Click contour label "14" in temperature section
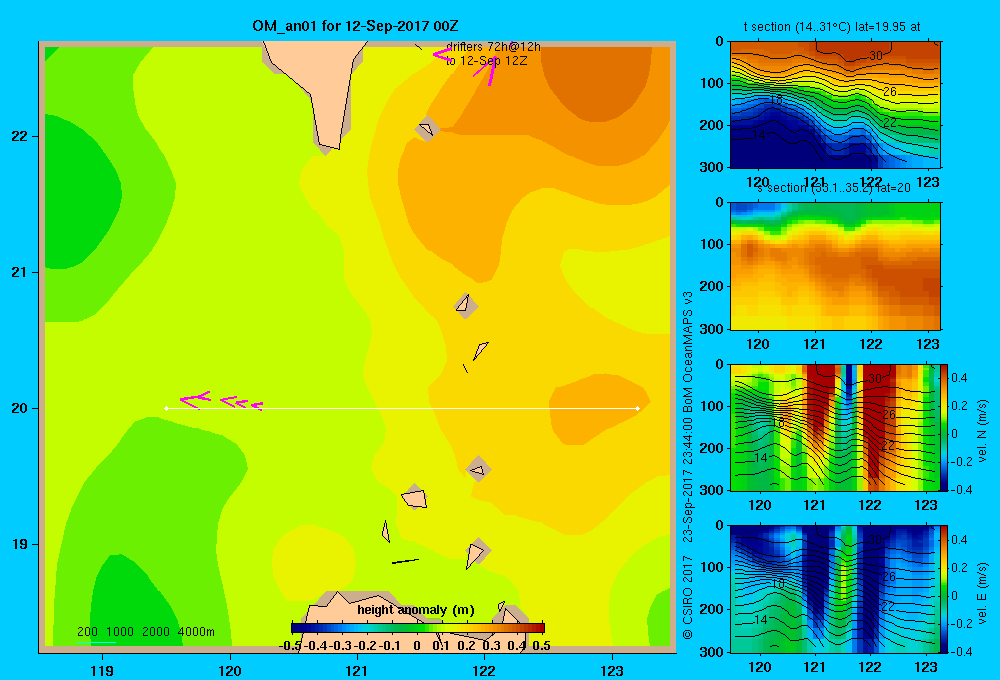The width and height of the screenshot is (1000, 680). [x=759, y=135]
